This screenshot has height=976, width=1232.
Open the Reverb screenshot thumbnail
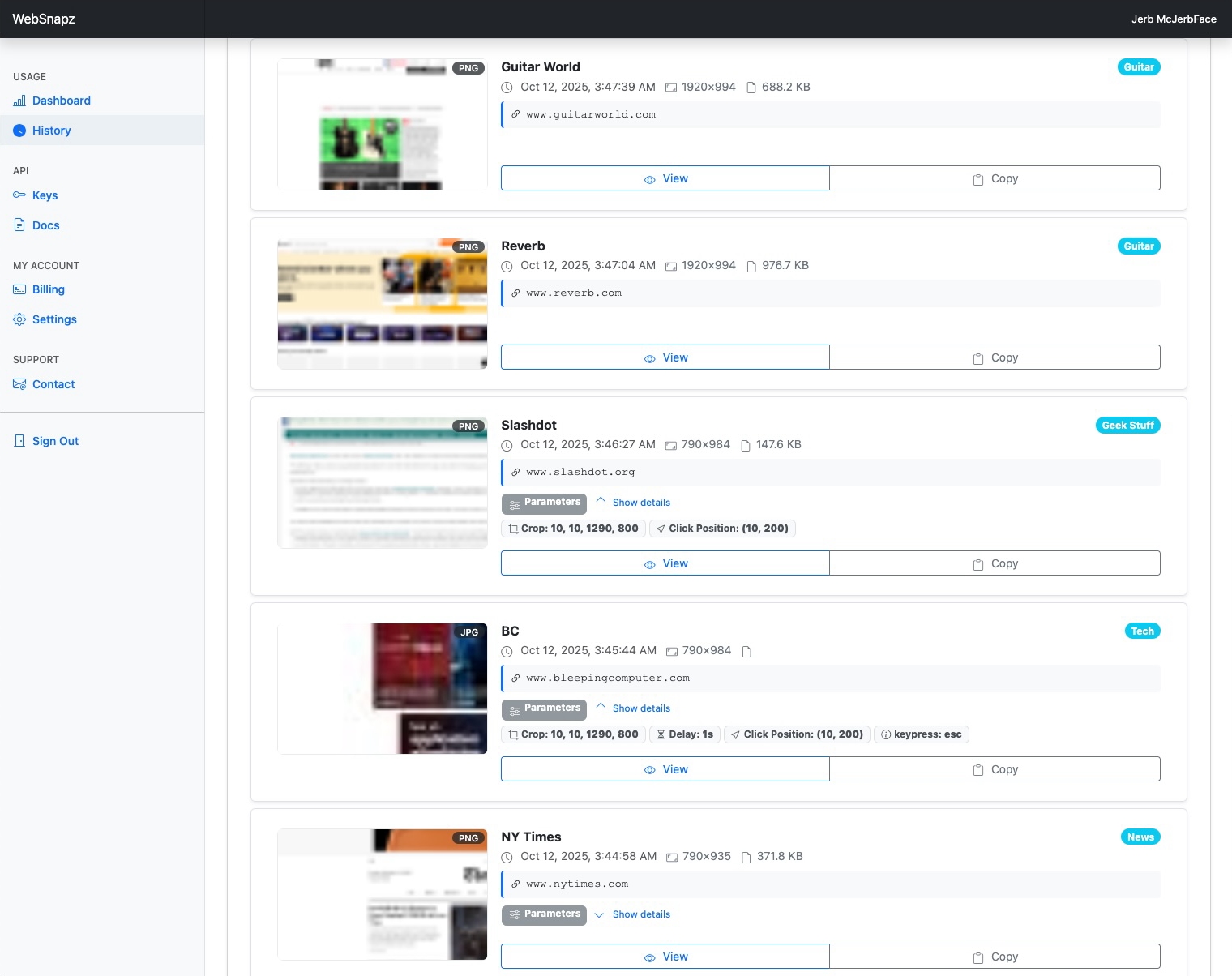[382, 303]
